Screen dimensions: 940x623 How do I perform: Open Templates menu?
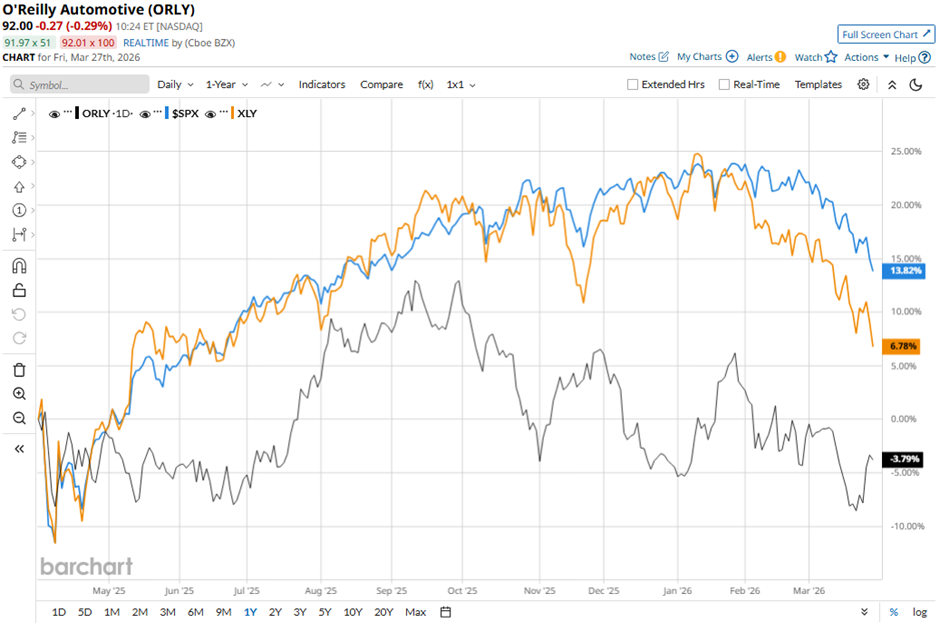(818, 85)
